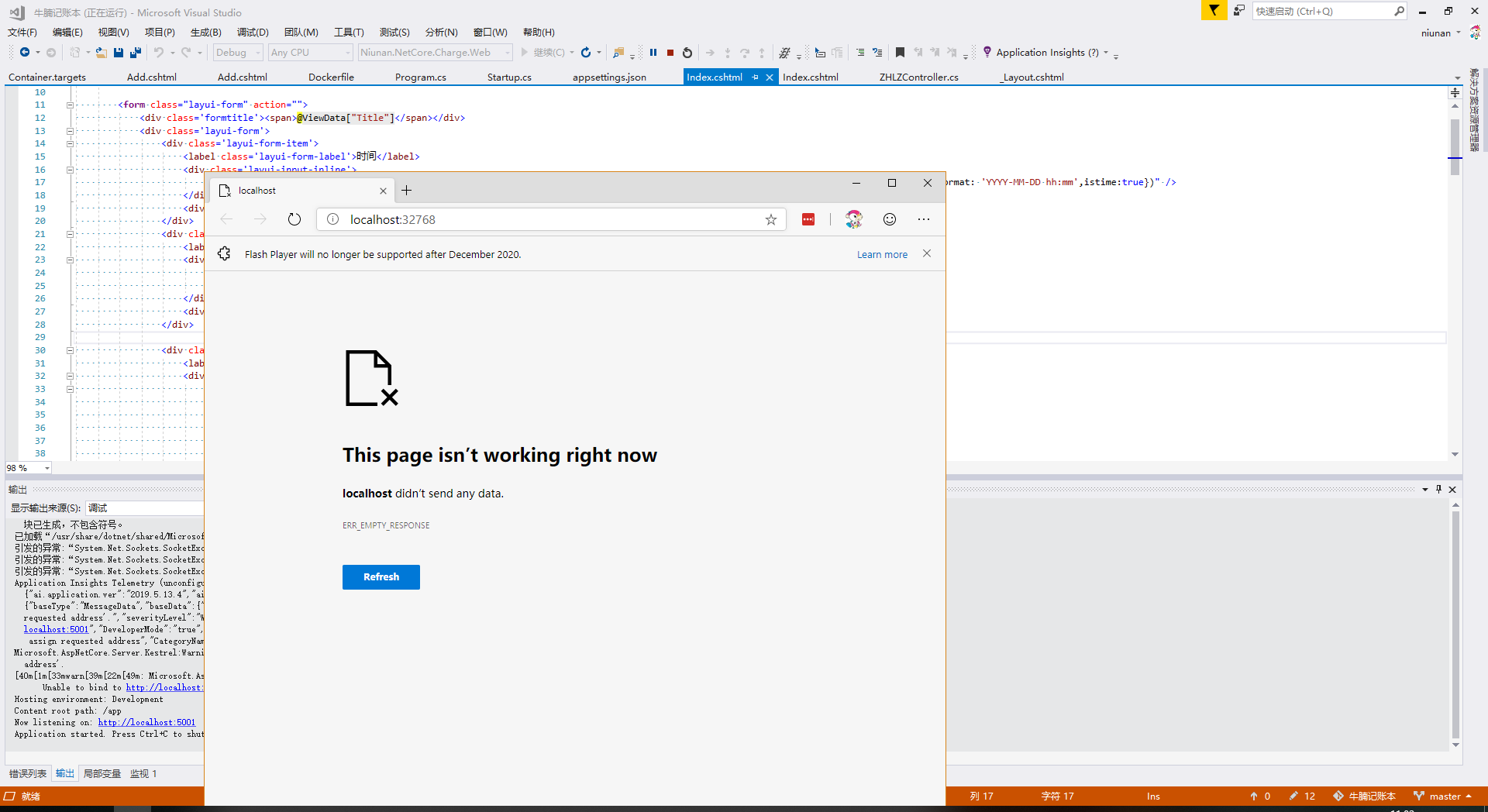The height and width of the screenshot is (812, 1488).
Task: Expand the Application Insights dropdown arrow
Action: pyautogui.click(x=1106, y=53)
